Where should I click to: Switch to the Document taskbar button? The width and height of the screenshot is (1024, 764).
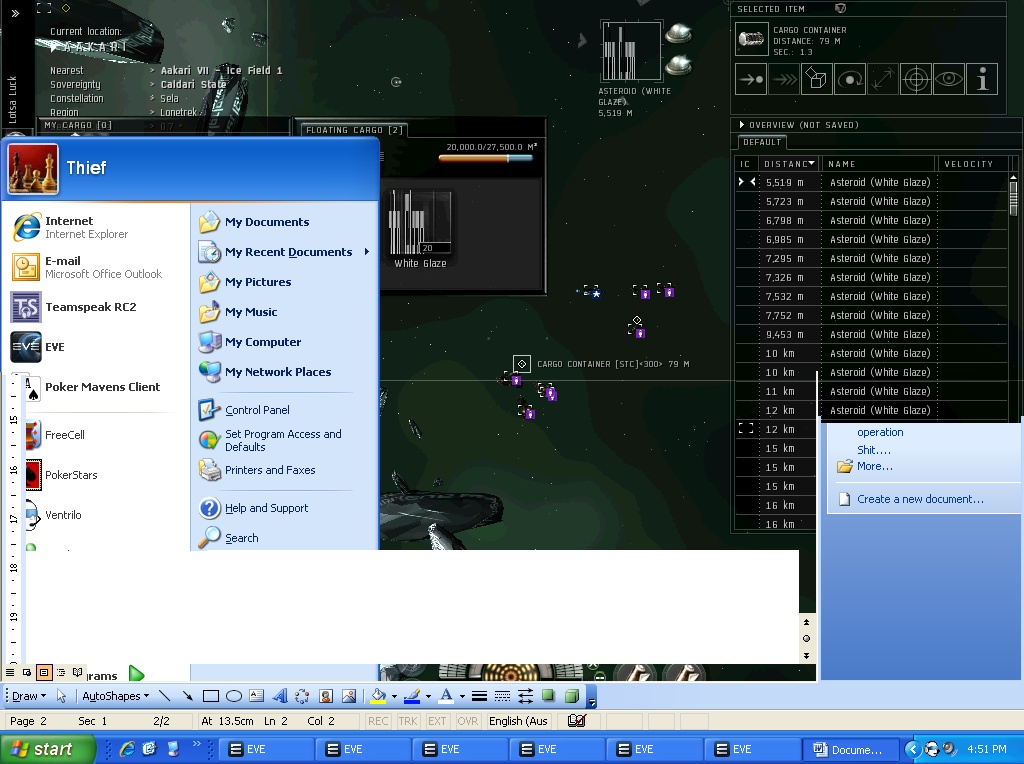click(x=850, y=750)
